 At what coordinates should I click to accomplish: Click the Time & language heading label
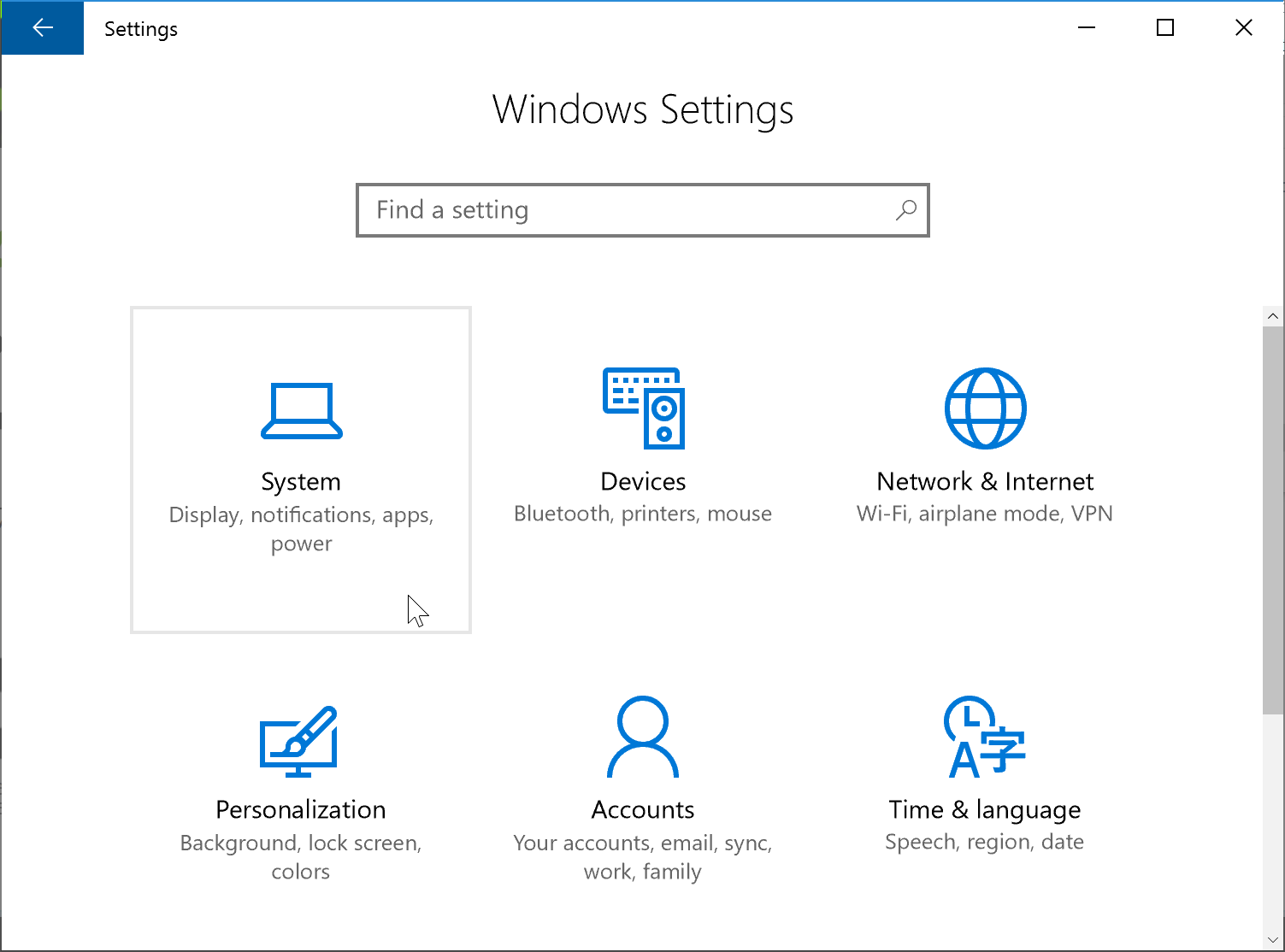(985, 810)
